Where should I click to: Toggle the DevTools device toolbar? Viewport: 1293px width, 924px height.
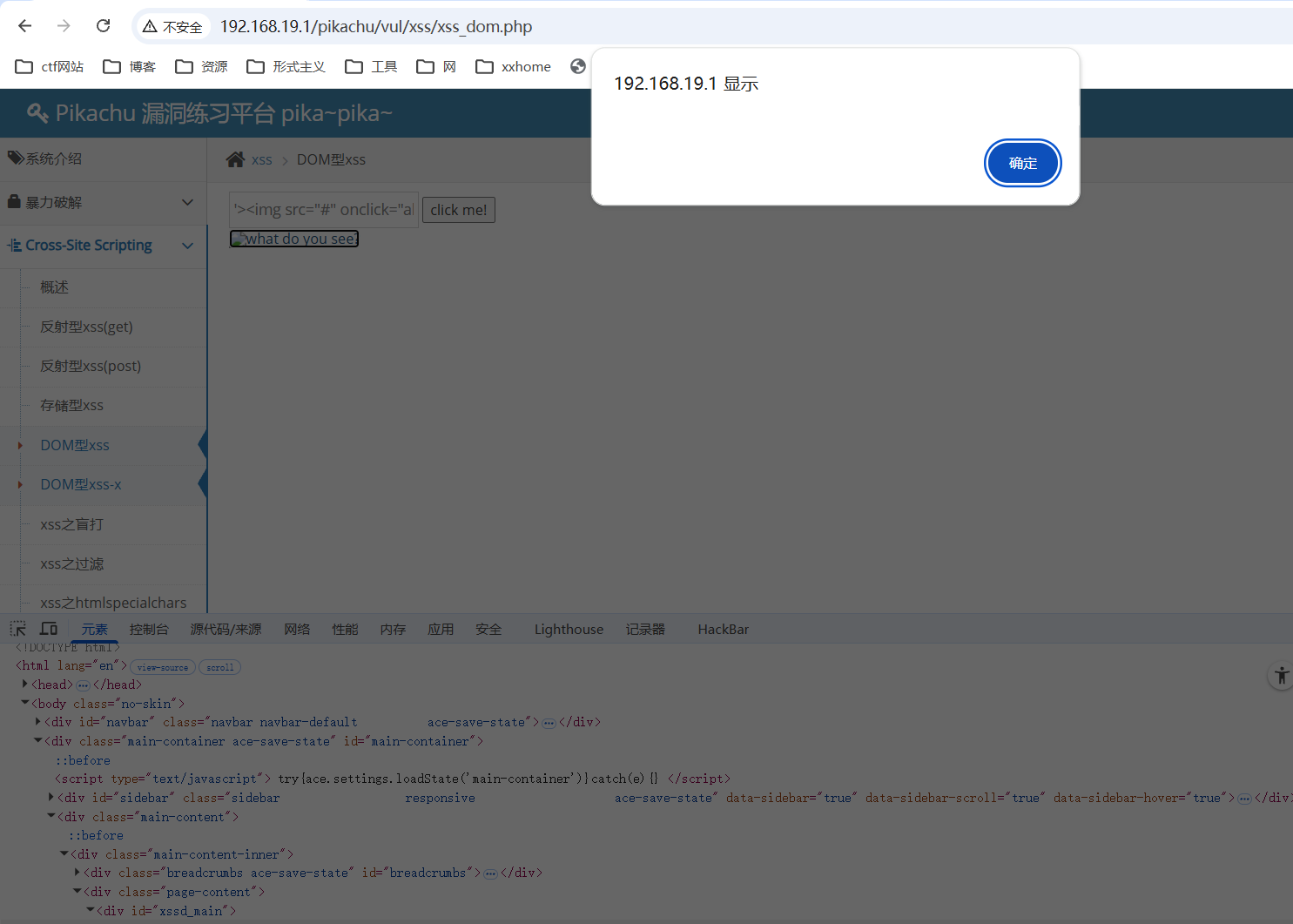coord(49,629)
